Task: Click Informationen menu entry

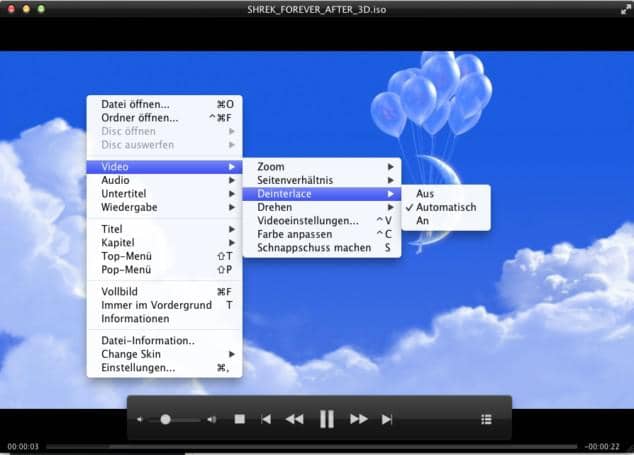Action: (x=165, y=318)
